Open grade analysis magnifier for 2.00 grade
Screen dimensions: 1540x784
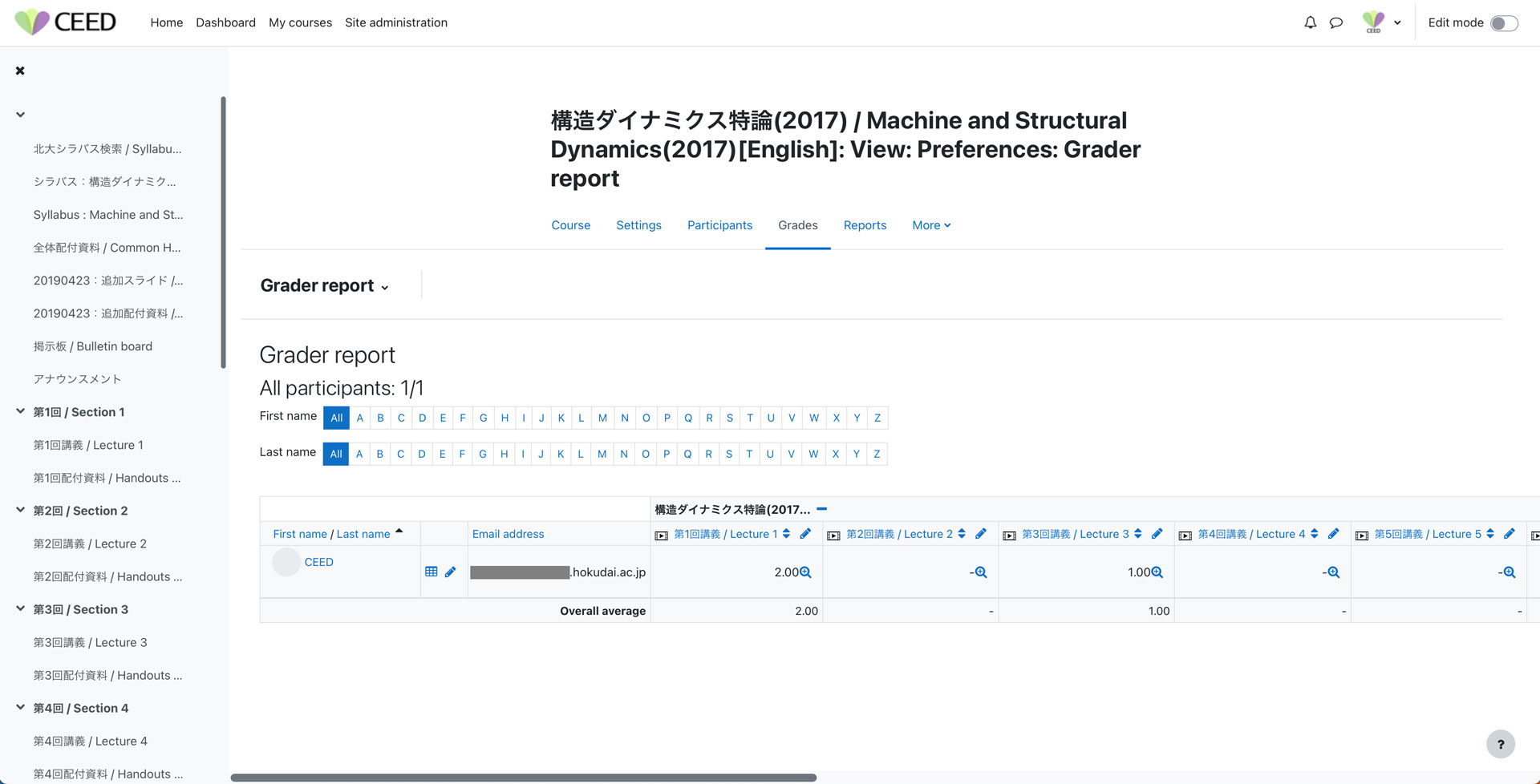click(x=805, y=572)
